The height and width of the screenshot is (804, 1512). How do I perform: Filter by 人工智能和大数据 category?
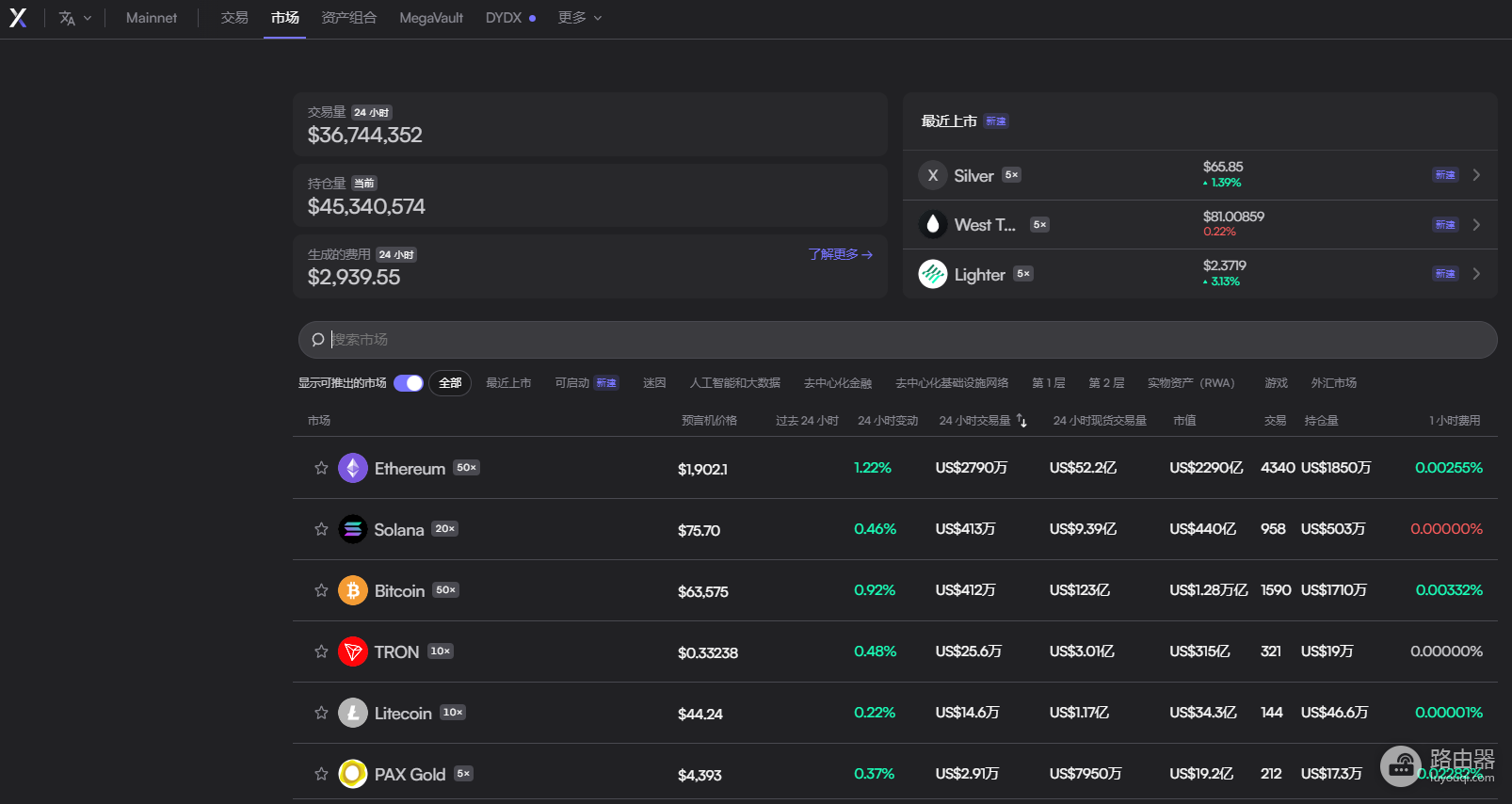coord(735,383)
